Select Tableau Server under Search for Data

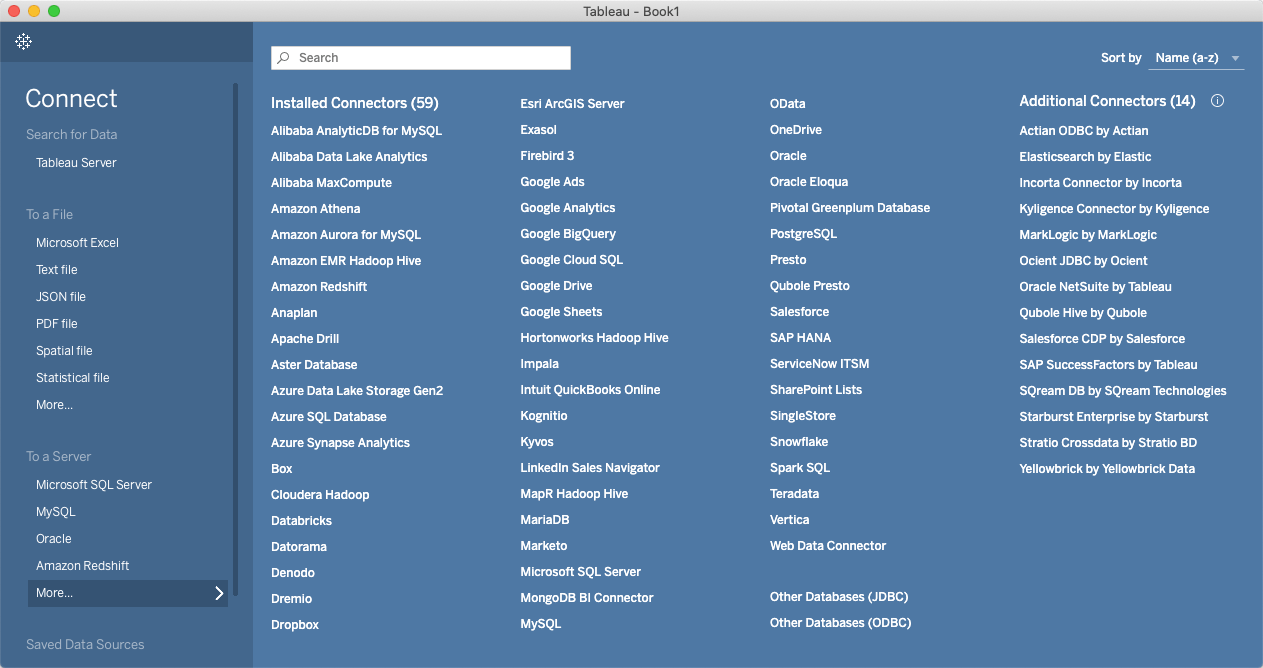tap(76, 163)
